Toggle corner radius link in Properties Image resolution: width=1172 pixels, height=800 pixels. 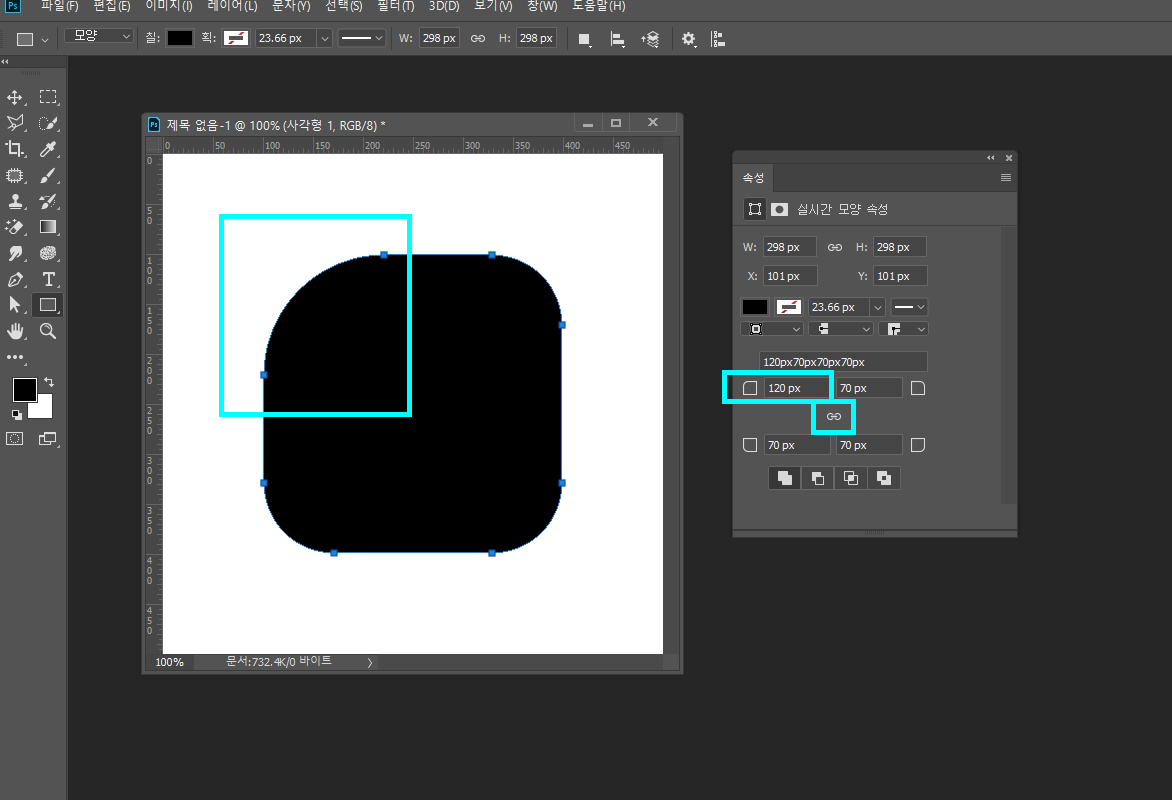tap(833, 416)
